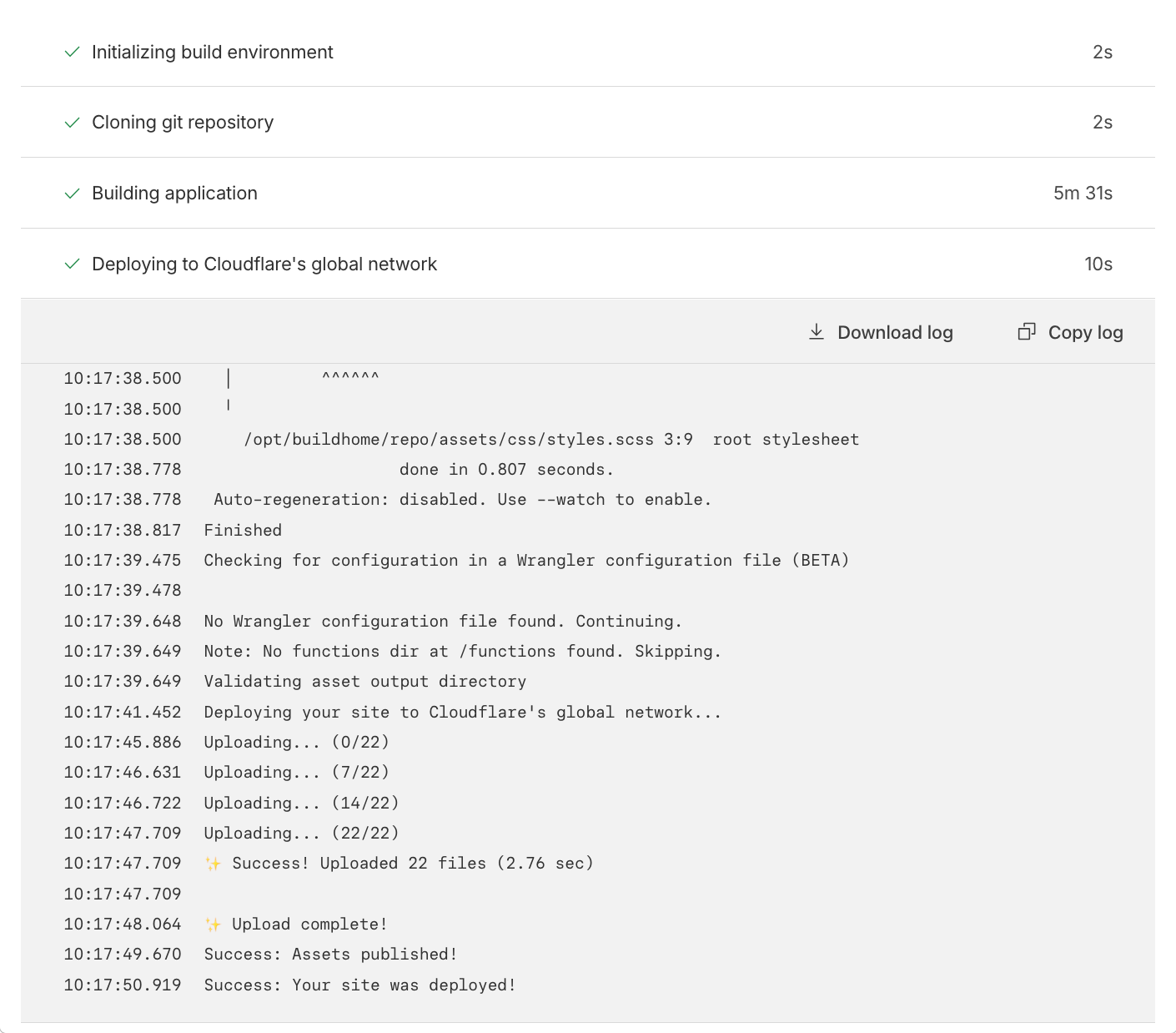Click 'Deploying your site to Cloudflare's global network...' line
Viewport: 1176px width, 1033px height.
pos(463,712)
